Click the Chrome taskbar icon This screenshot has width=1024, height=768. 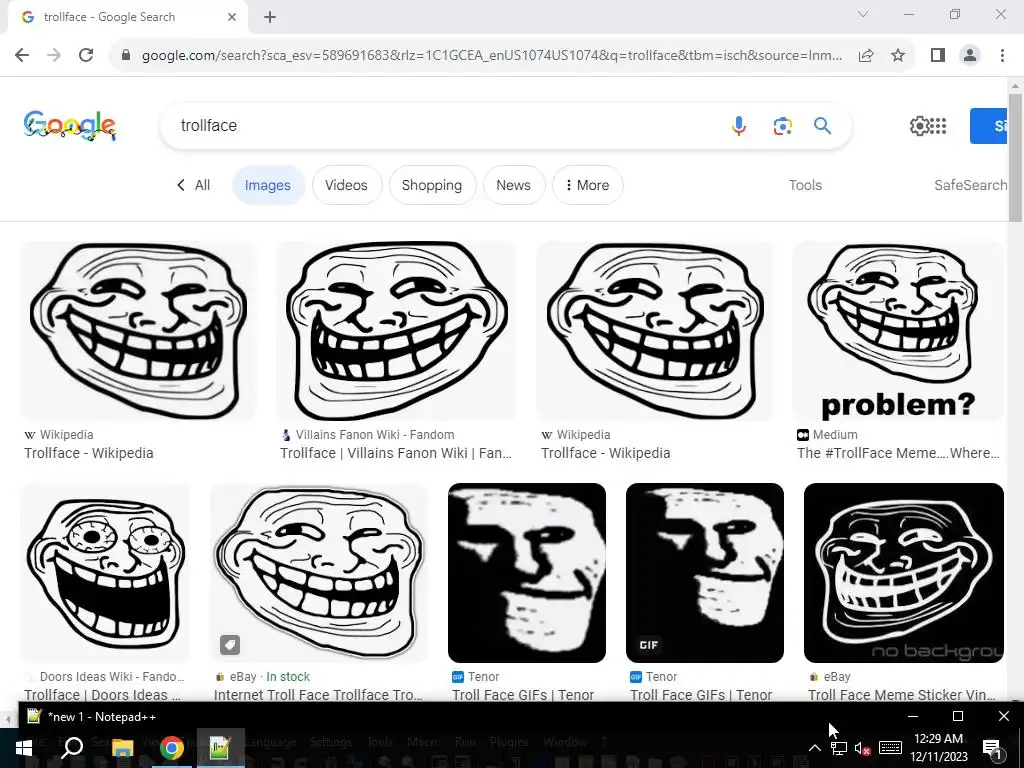(x=171, y=748)
